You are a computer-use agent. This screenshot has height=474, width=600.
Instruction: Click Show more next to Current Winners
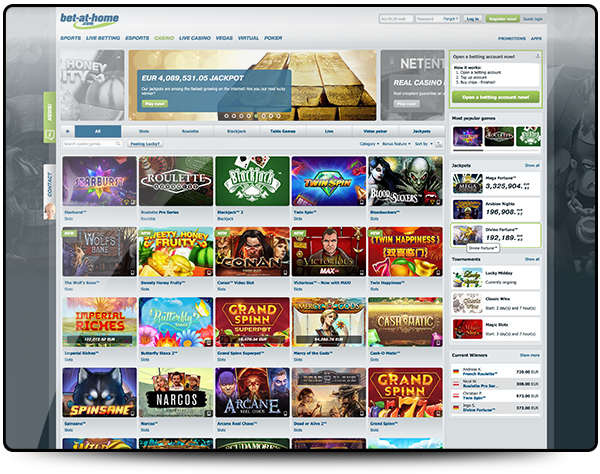[x=530, y=355]
